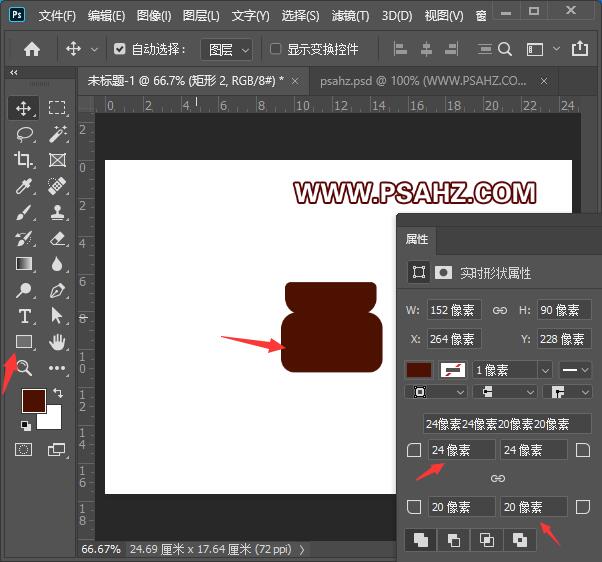Select the History Brush tool
Viewport: 602px width, 562px height.
pos(24,238)
